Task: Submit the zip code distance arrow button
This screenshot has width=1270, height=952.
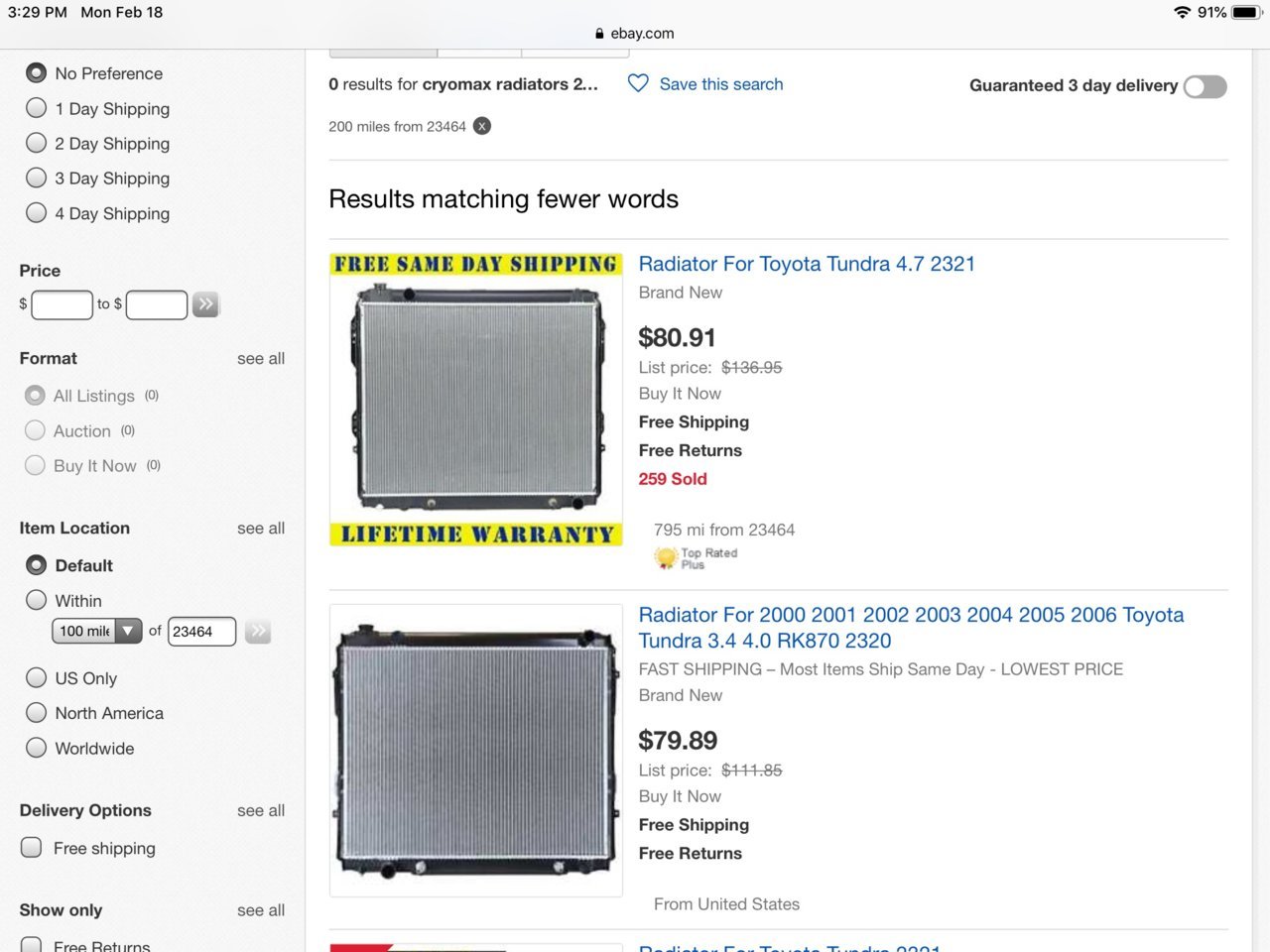Action: click(258, 631)
